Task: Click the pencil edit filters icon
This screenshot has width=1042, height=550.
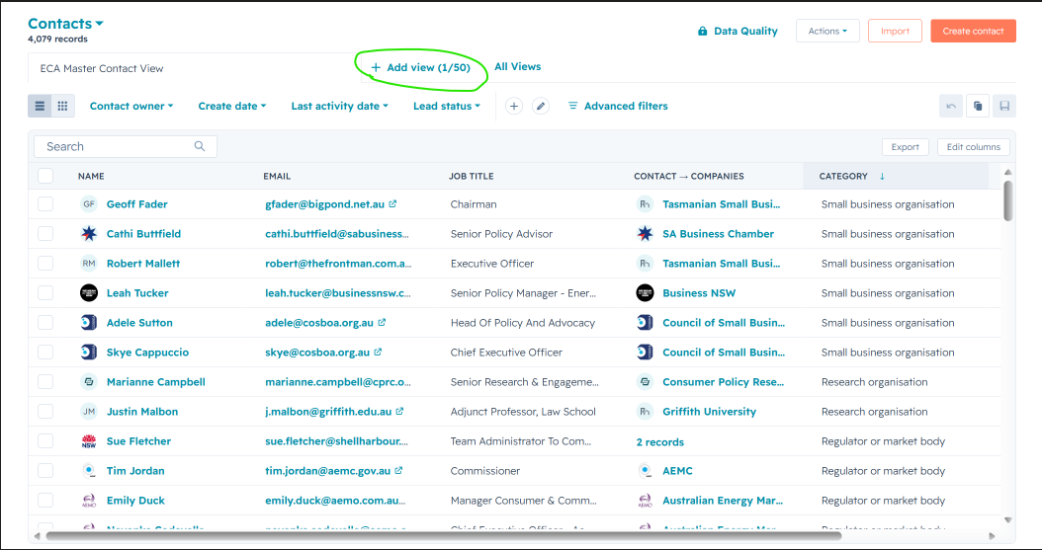Action: tap(541, 106)
